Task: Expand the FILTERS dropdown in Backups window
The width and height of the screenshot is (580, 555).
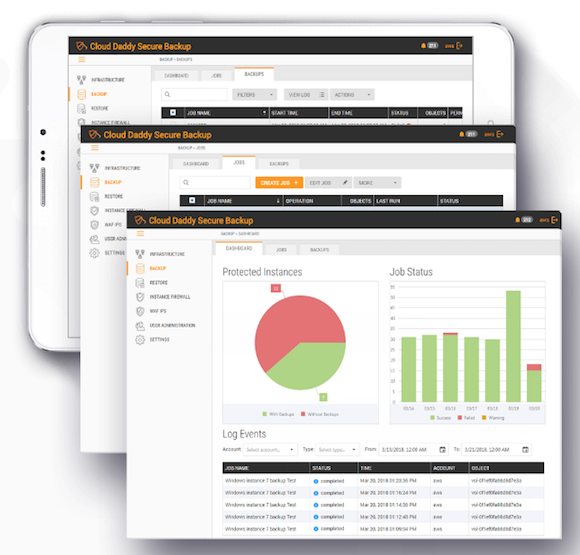Action: pos(254,95)
